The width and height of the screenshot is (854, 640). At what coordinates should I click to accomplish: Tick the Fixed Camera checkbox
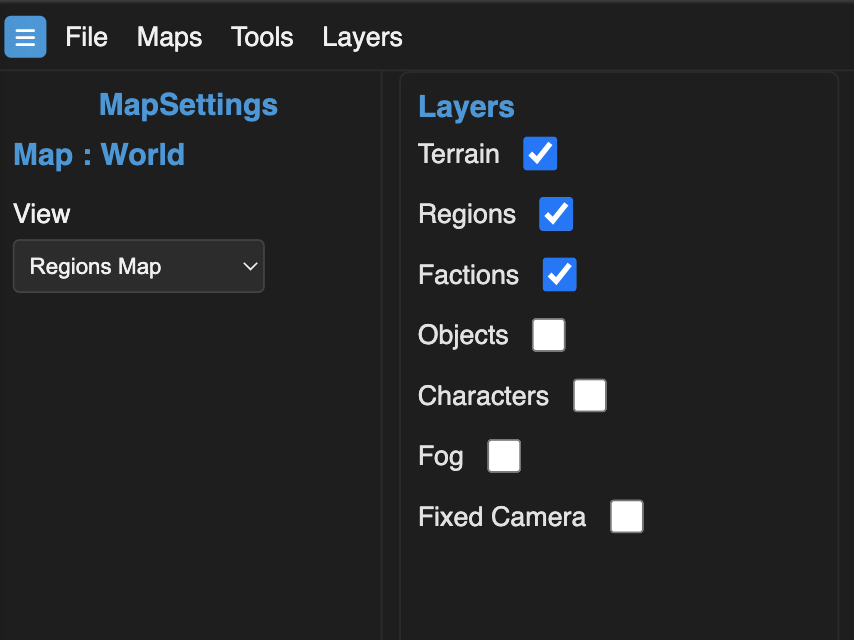(x=626, y=516)
